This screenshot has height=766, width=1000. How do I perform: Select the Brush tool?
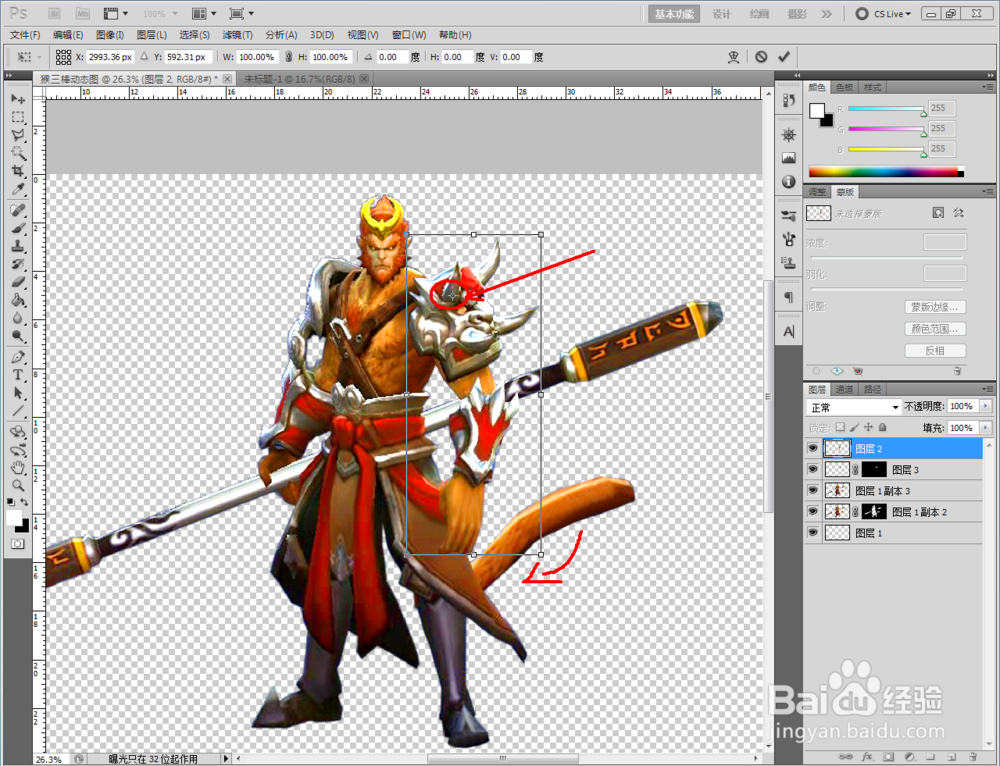[18, 228]
